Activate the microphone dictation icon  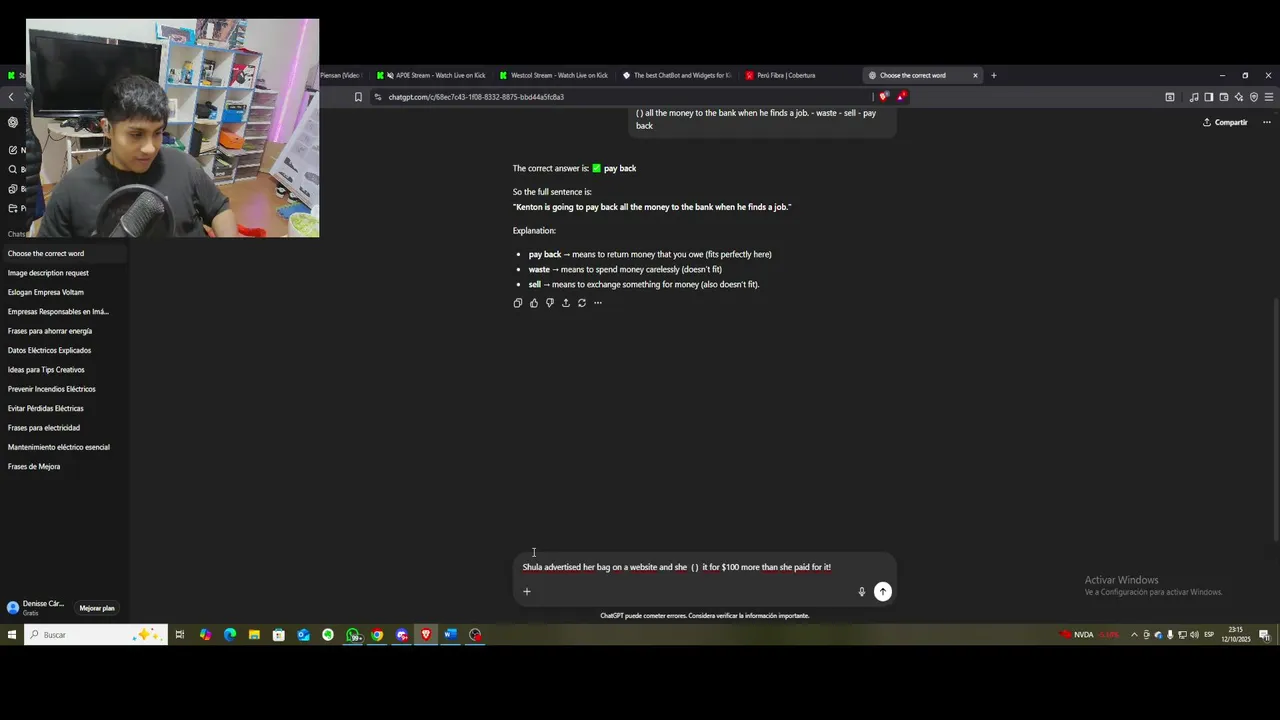861,591
